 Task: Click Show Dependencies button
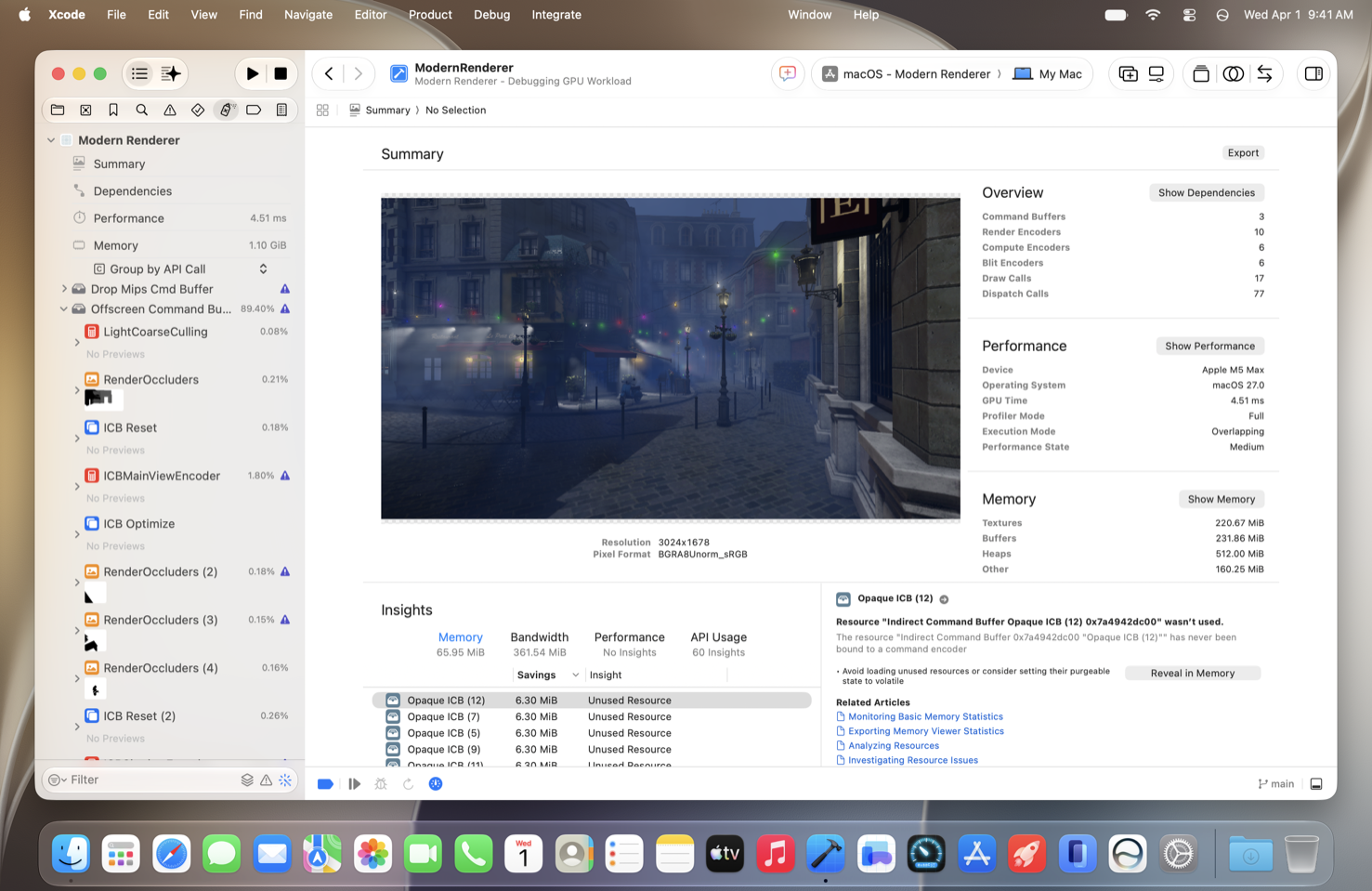(x=1207, y=192)
